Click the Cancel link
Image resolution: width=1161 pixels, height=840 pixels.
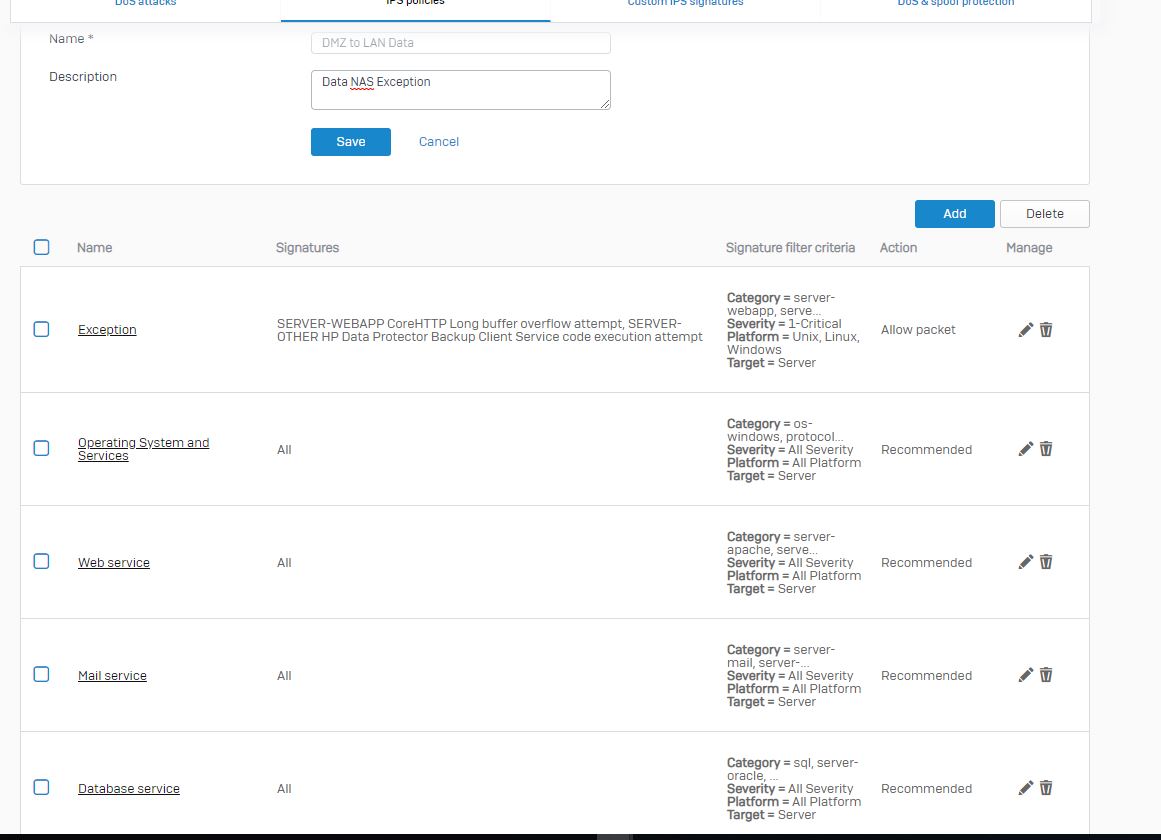438,142
